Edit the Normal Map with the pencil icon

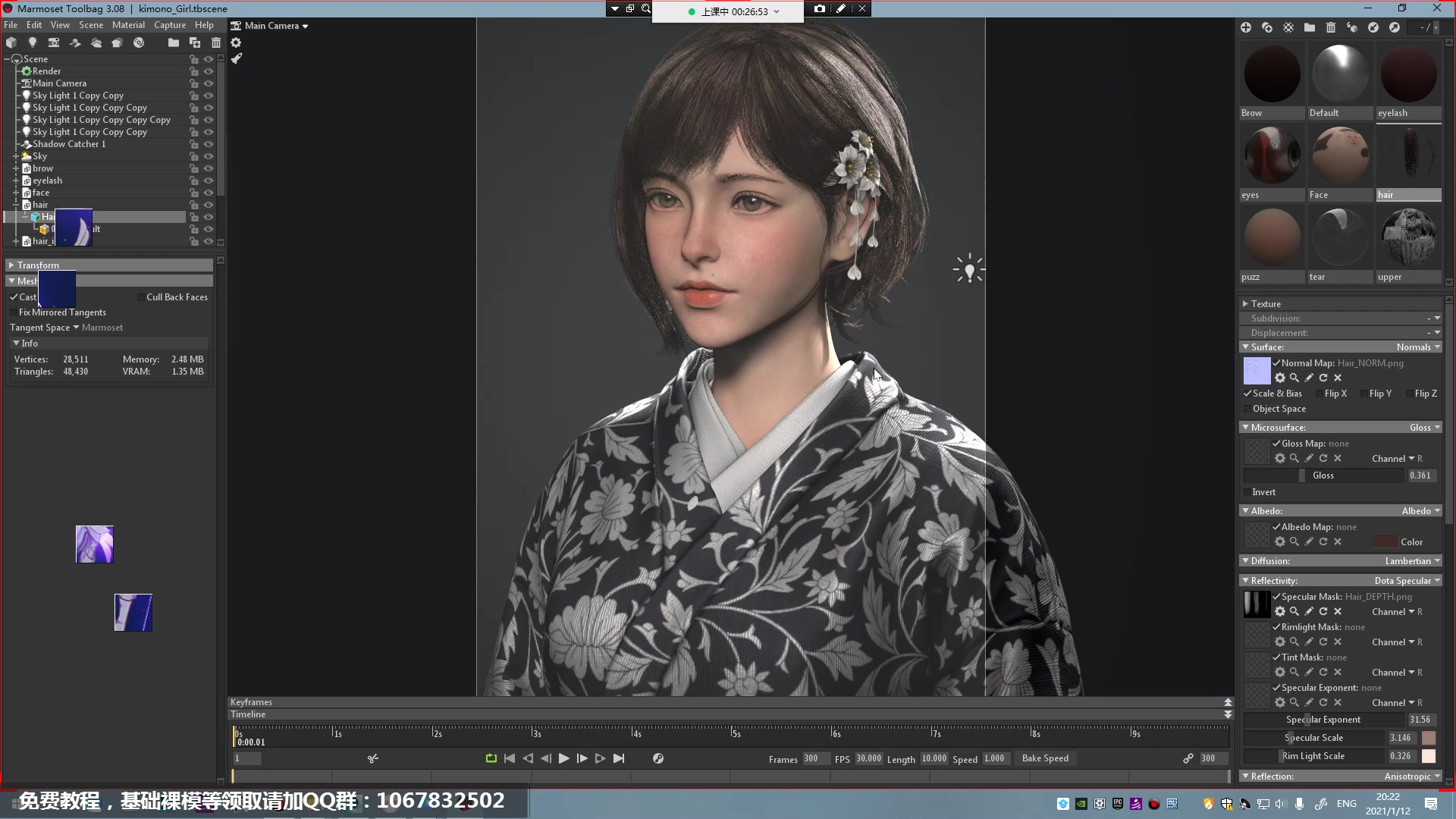pos(1309,378)
